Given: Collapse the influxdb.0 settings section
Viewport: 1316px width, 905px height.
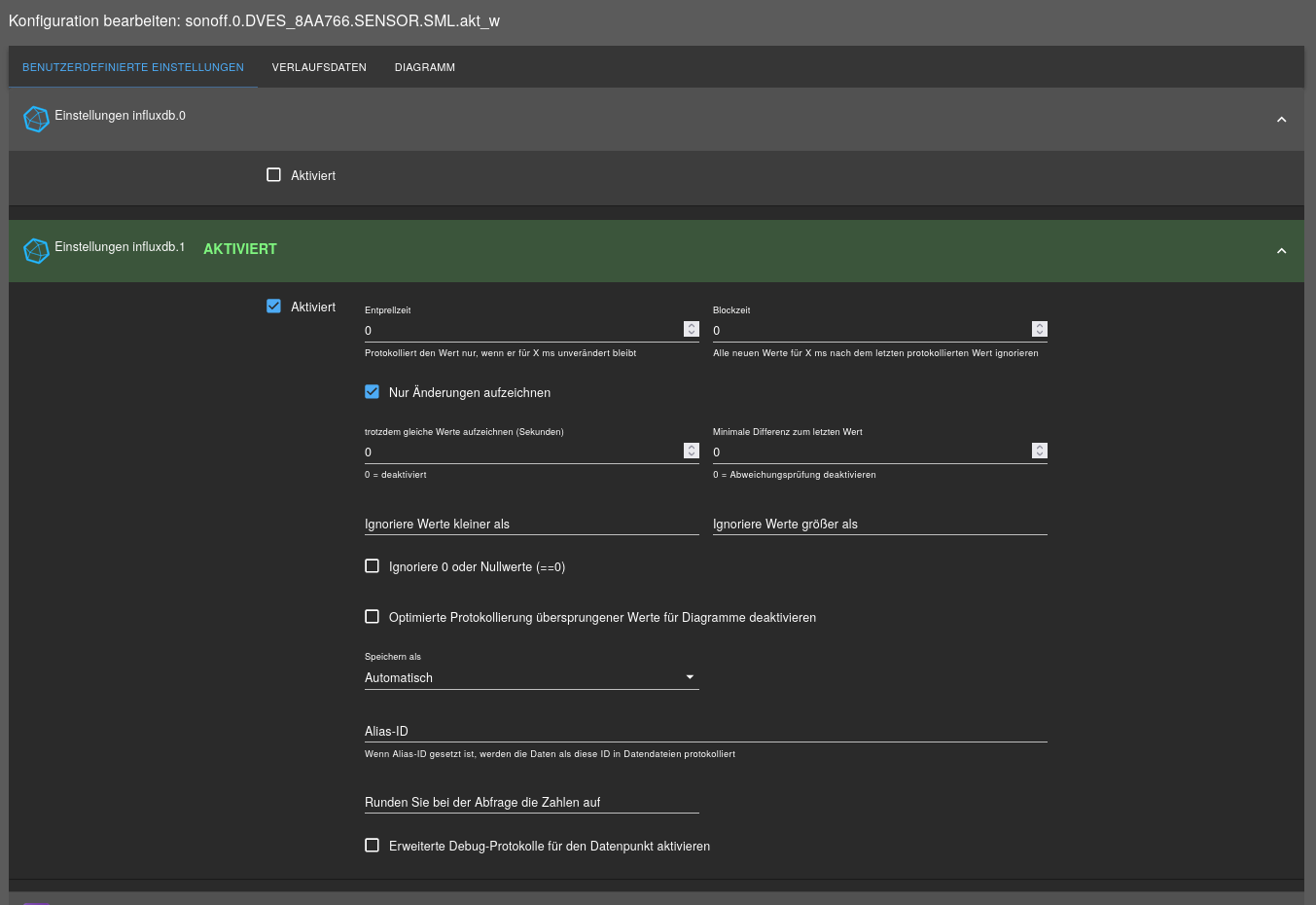Looking at the screenshot, I should click(x=1281, y=120).
